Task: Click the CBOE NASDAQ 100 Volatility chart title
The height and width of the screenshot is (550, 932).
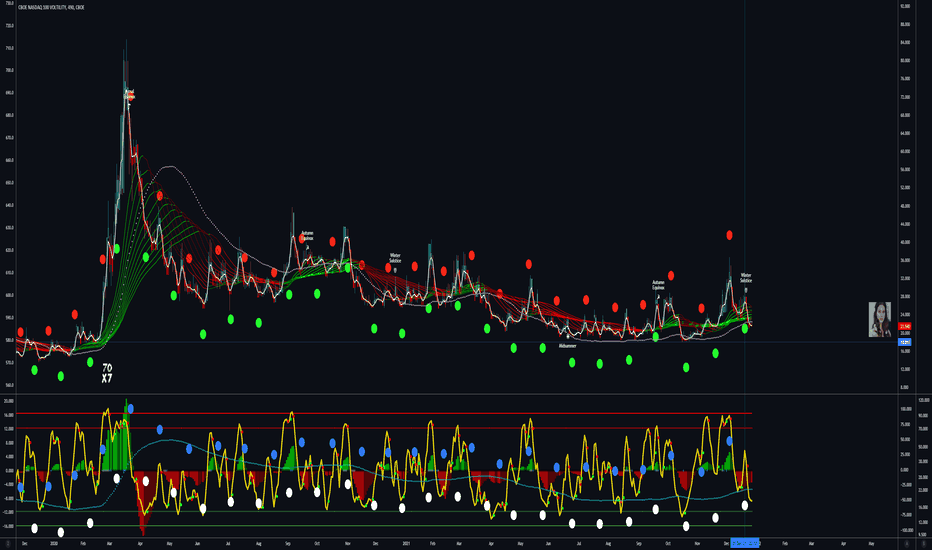Action: (51, 7)
